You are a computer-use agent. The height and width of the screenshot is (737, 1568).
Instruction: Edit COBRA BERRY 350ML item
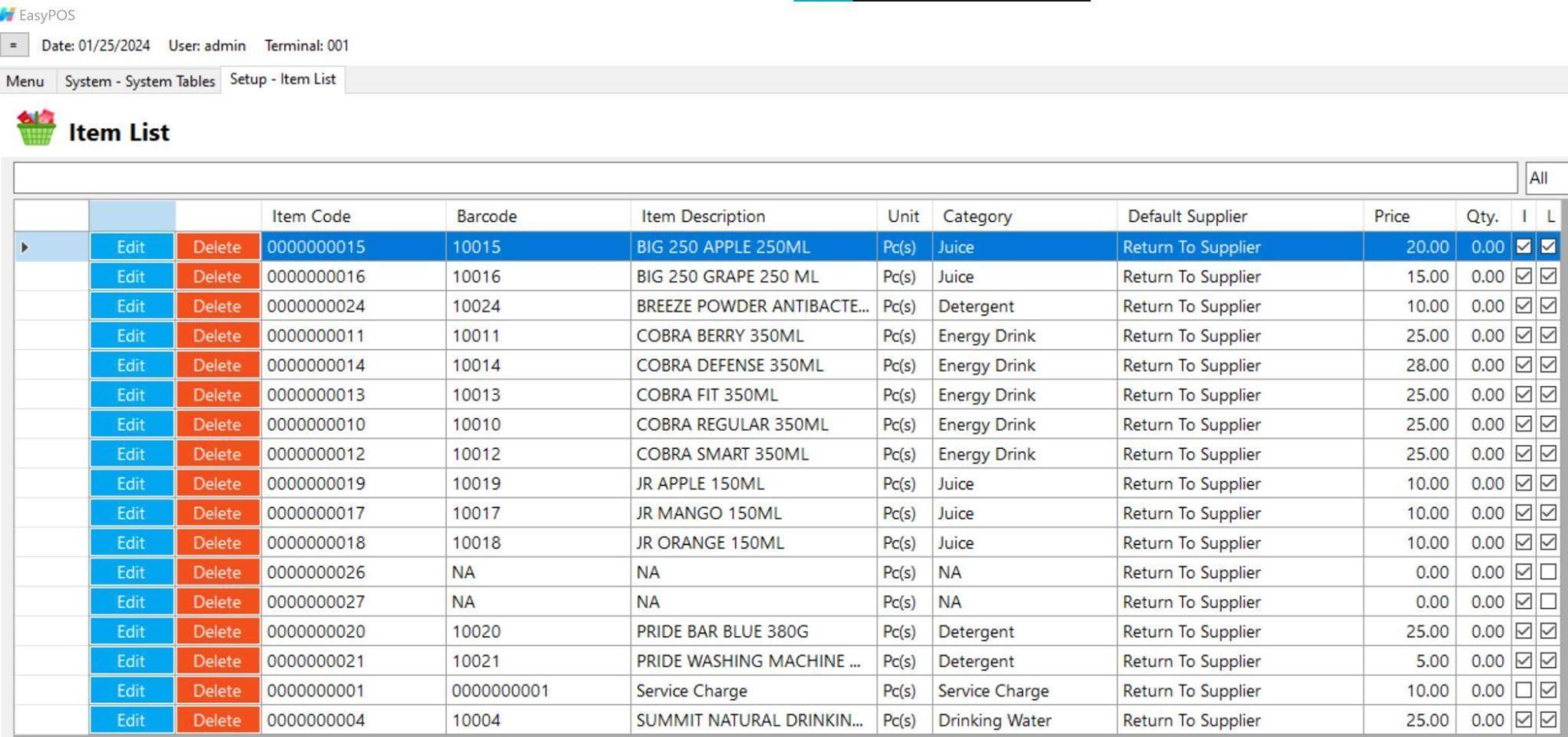pyautogui.click(x=131, y=336)
